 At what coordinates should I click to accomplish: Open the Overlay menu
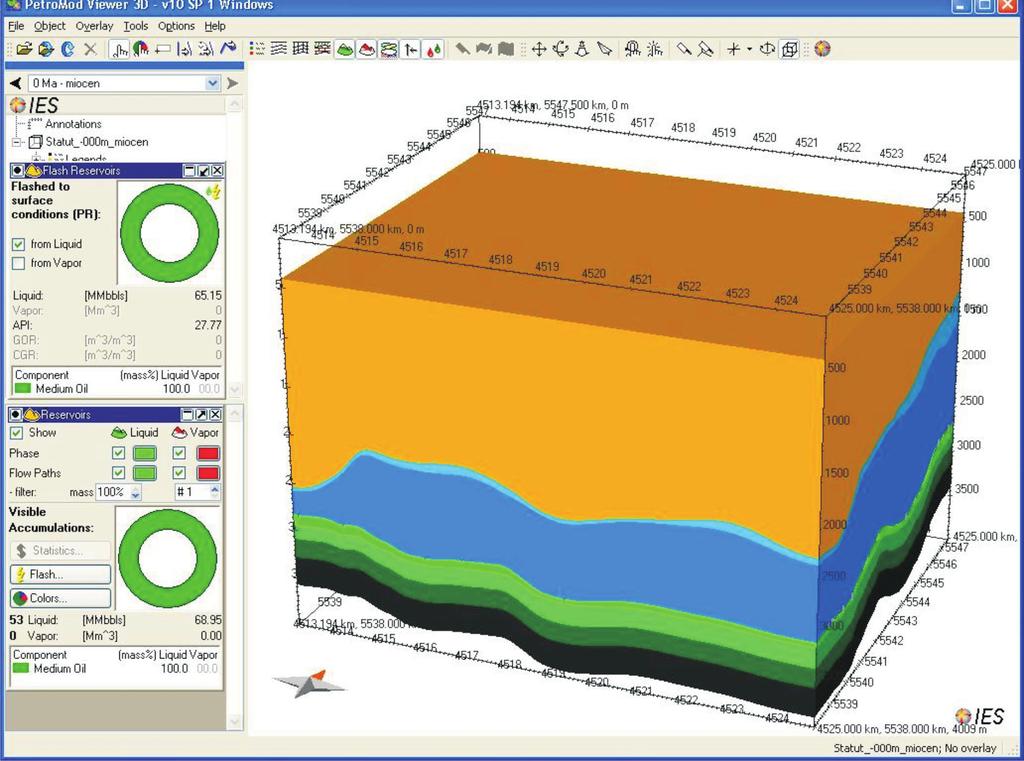pos(94,26)
